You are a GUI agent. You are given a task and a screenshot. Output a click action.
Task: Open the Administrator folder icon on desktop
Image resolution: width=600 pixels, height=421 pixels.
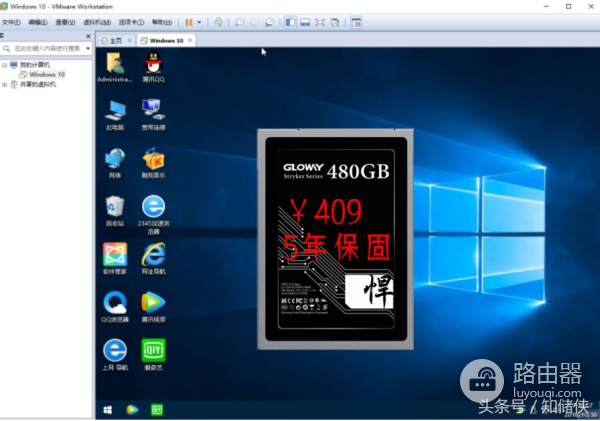tap(115, 66)
